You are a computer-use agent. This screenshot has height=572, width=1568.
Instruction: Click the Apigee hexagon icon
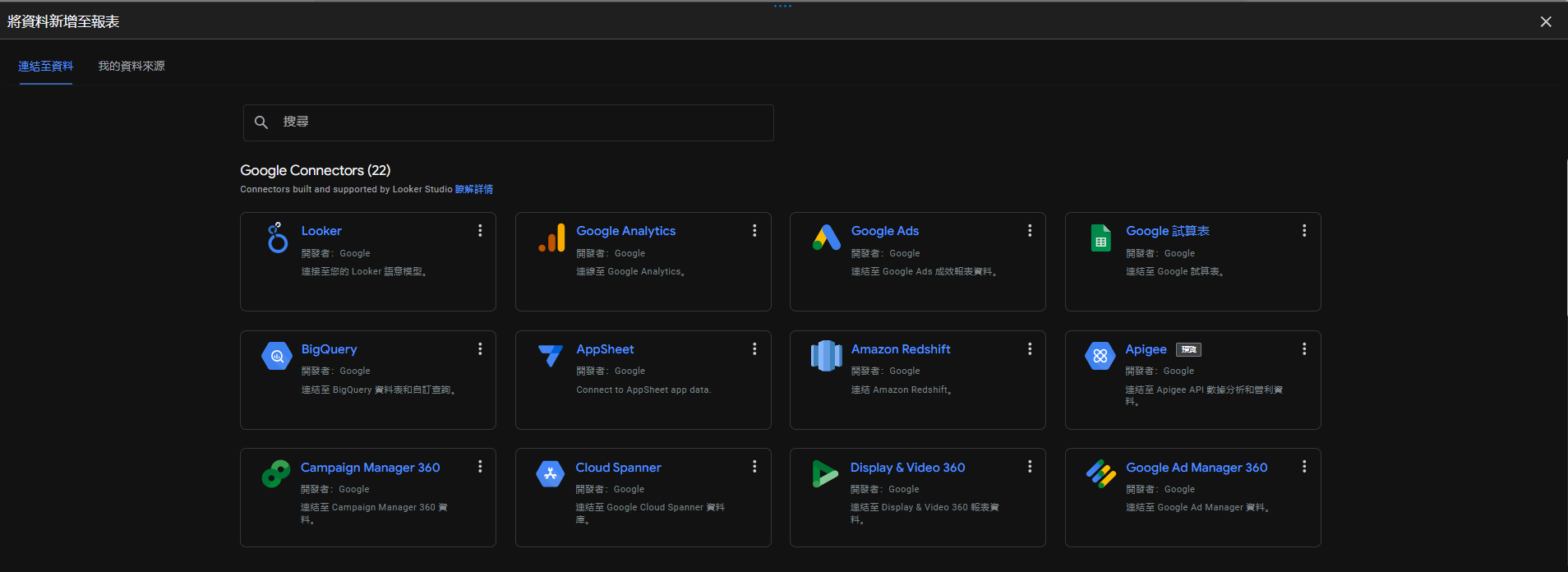1100,356
